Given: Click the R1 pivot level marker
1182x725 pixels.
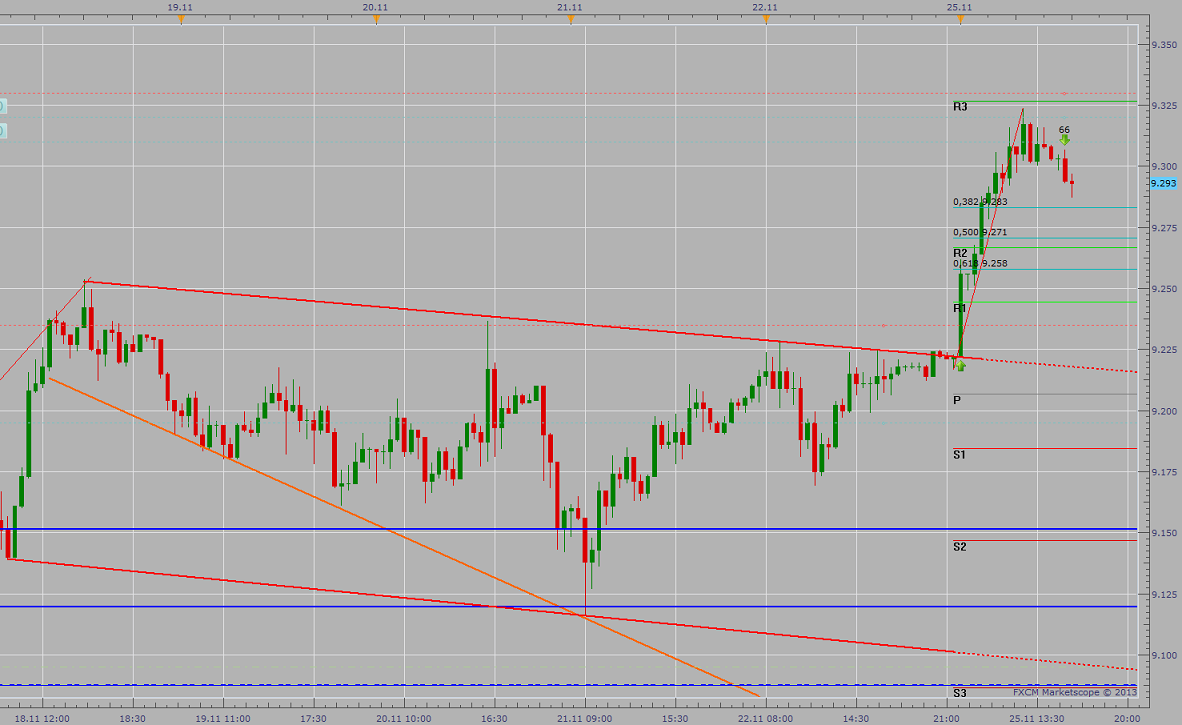Looking at the screenshot, I should pyautogui.click(x=958, y=310).
